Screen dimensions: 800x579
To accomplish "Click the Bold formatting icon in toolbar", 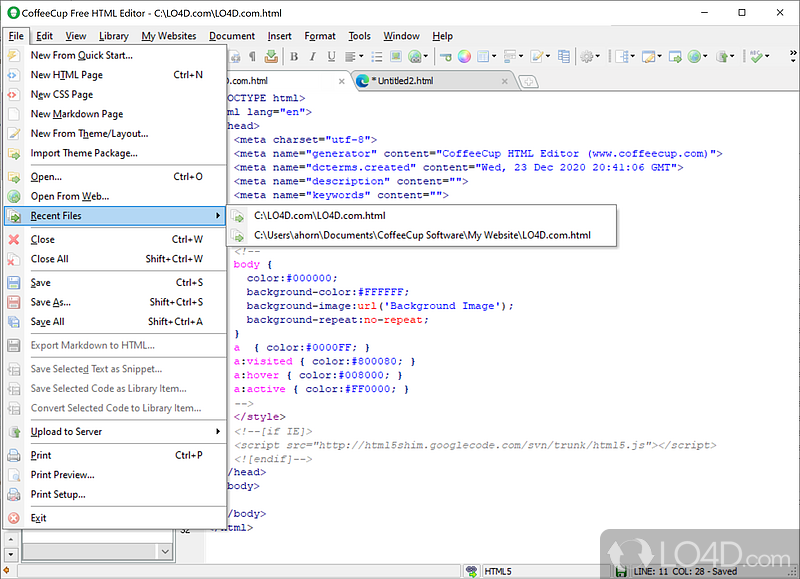I will (x=292, y=58).
